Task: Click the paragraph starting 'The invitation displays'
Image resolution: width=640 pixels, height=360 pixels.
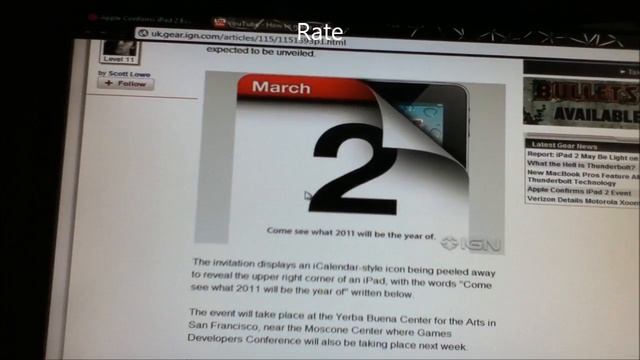Action: pos(342,278)
